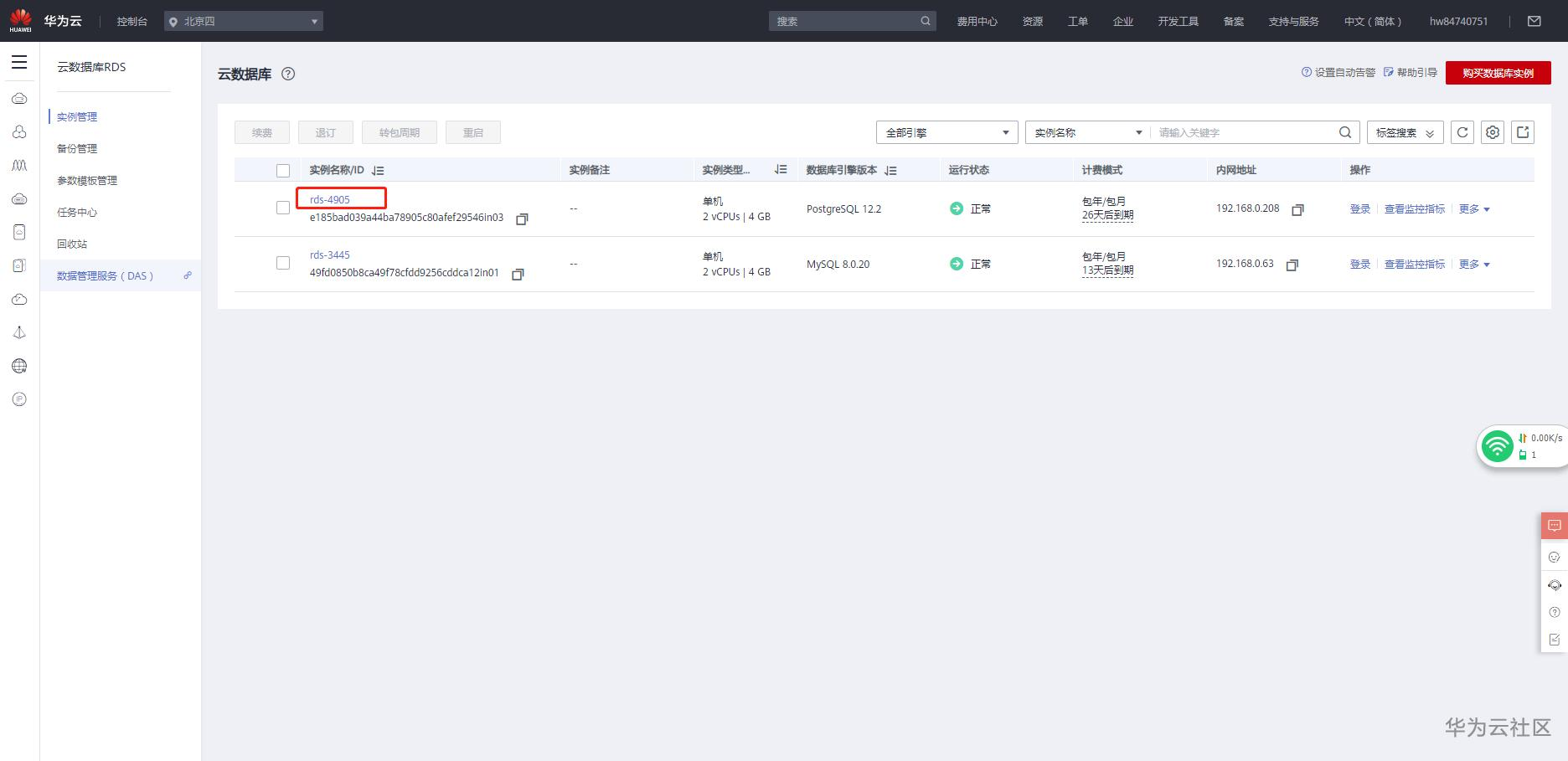This screenshot has width=1568, height=761.
Task: Open the IP service sidebar icon
Action: (19, 399)
